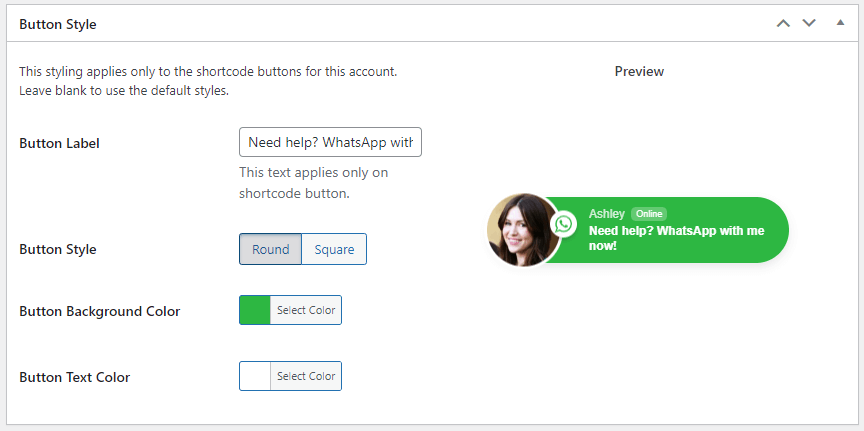Viewport: 864px width, 431px height.
Task: Click the 'Button Label' field label
Action: point(60,143)
